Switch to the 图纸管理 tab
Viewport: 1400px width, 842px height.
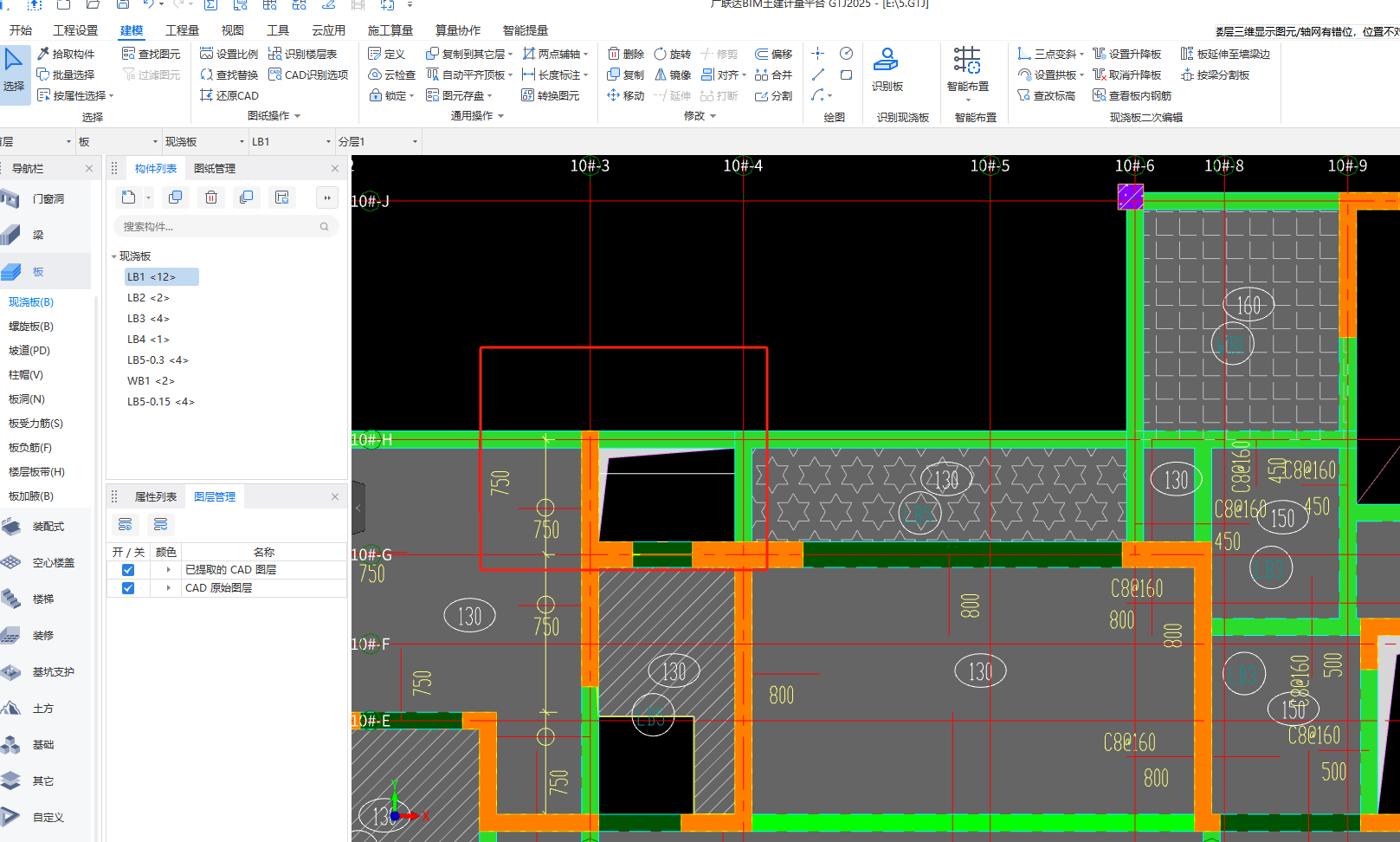(215, 168)
